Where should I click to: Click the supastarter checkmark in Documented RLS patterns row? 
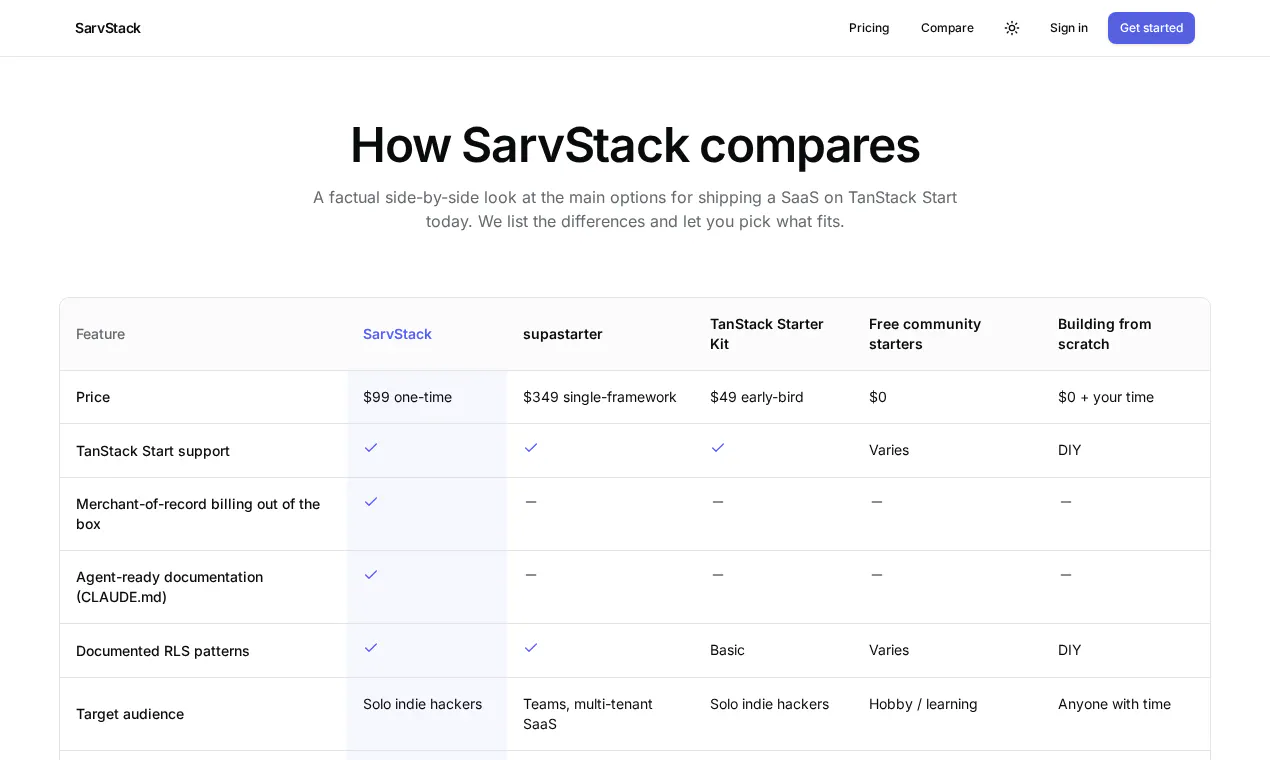[531, 647]
